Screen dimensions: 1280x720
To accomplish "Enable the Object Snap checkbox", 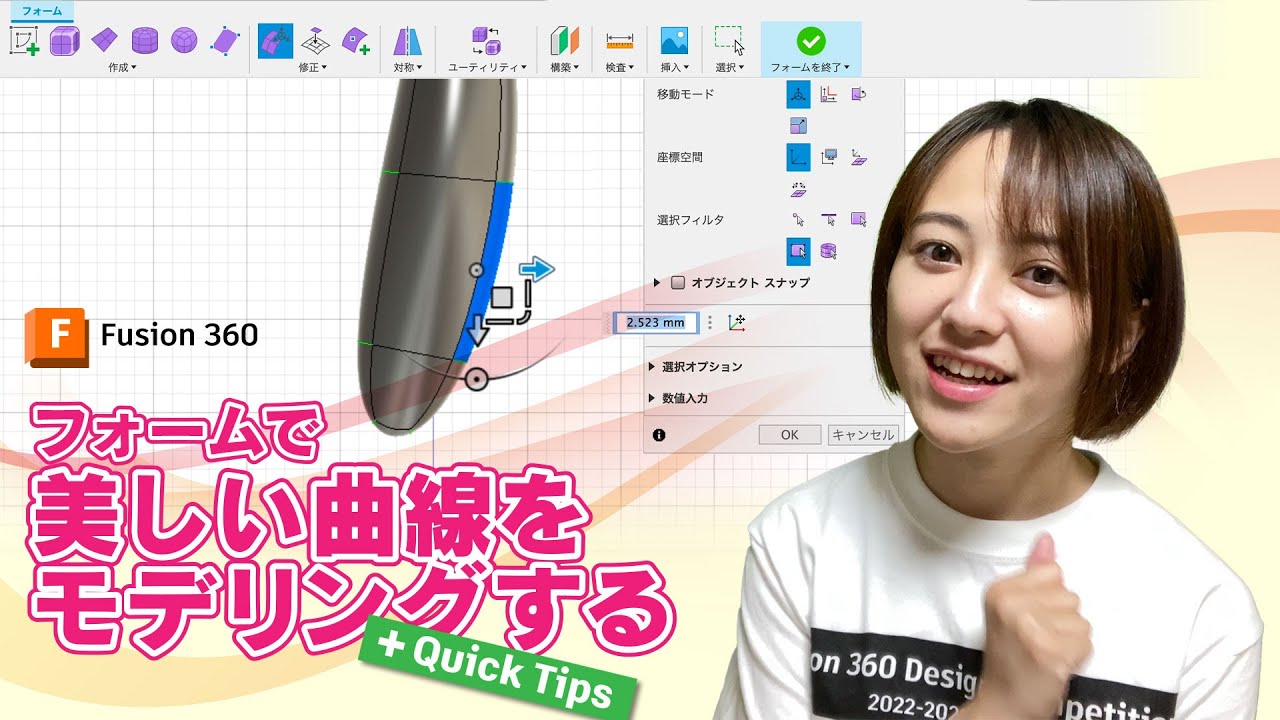I will (678, 283).
